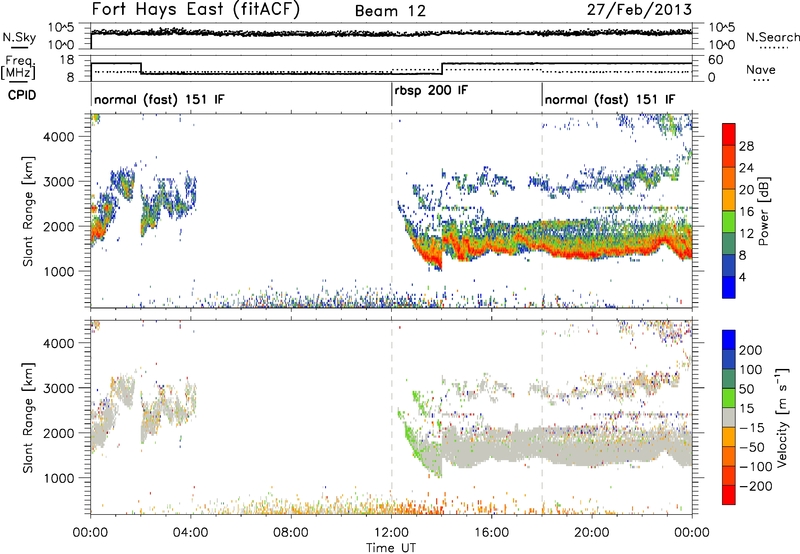Image resolution: width=800 pixels, height=554 pixels.
Task: Click the 'Power [dB]' colorbar label
Action: [x=763, y=211]
